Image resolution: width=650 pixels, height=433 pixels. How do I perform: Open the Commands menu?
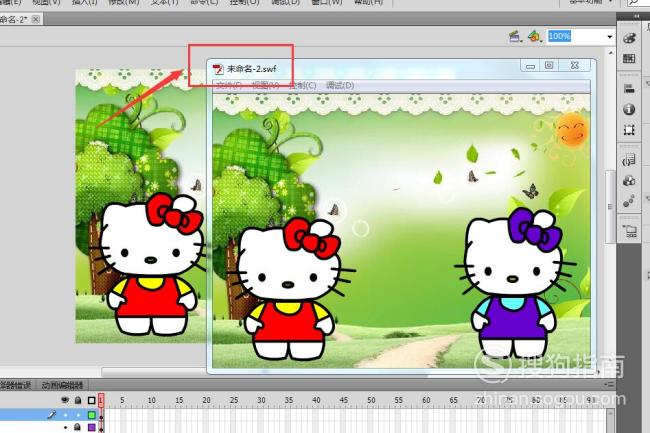(204, 2)
